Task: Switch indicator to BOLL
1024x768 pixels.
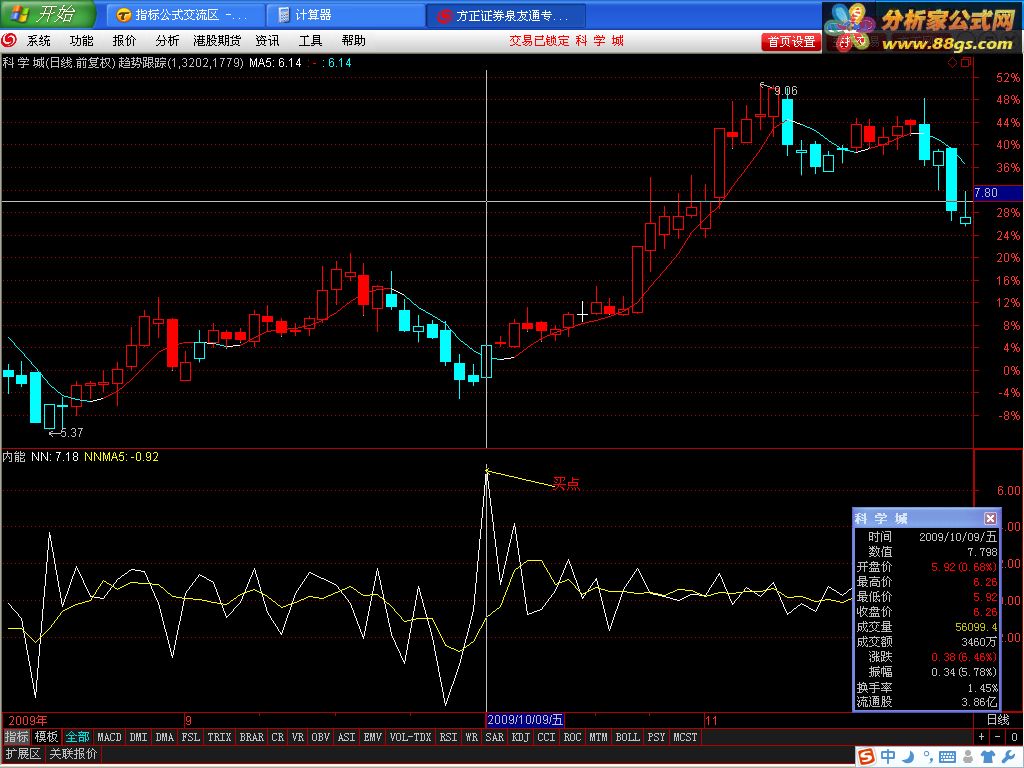Action: 628,737
